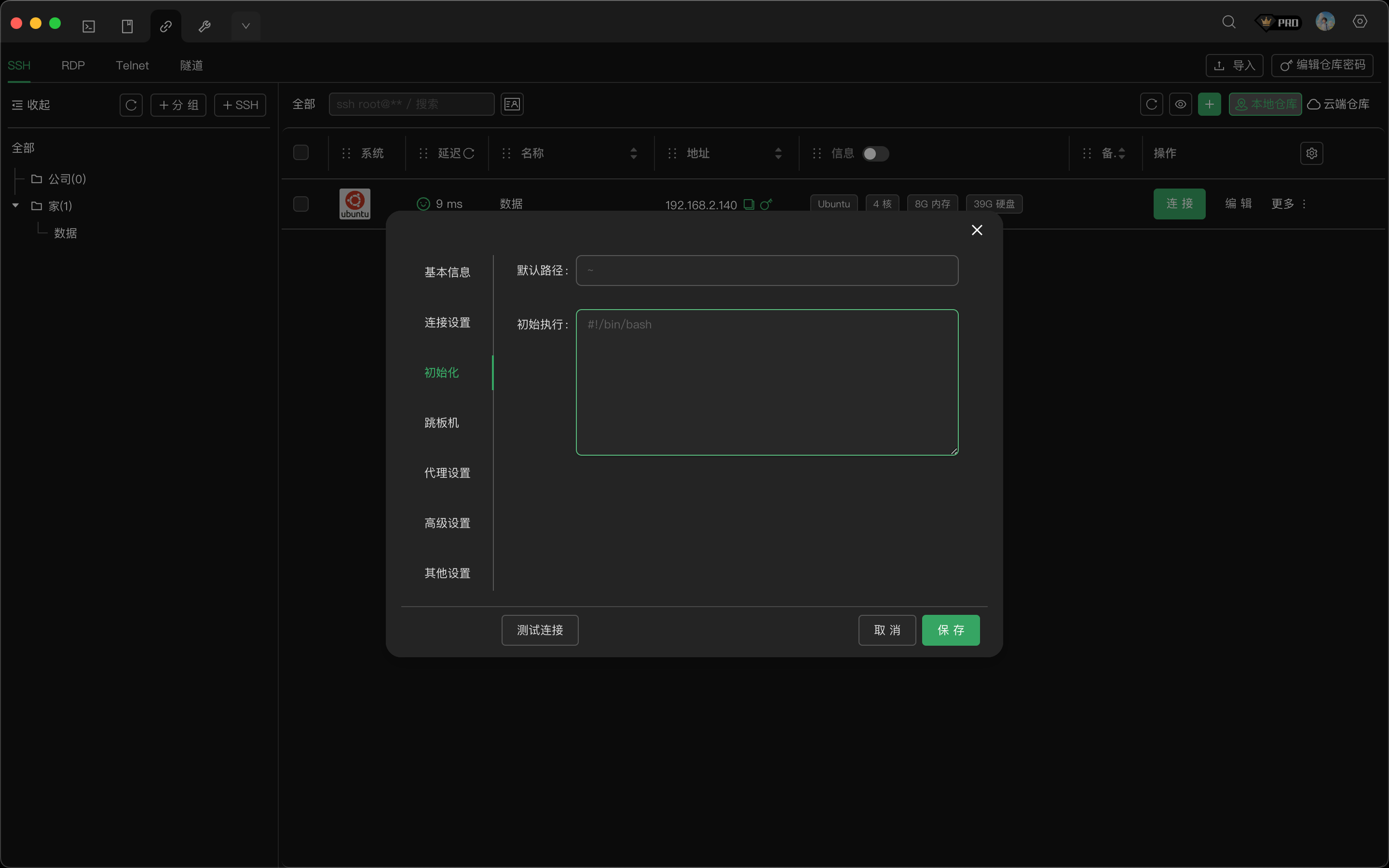The height and width of the screenshot is (868, 1389).
Task: Click the 测试连接 button
Action: point(540,630)
